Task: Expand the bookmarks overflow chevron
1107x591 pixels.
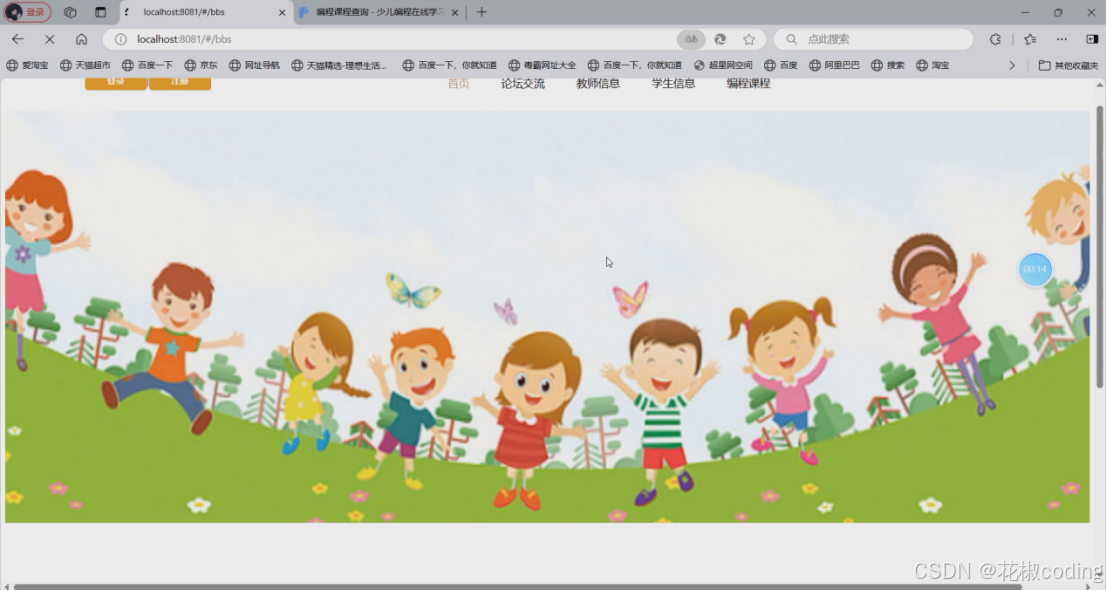Action: pos(1012,64)
